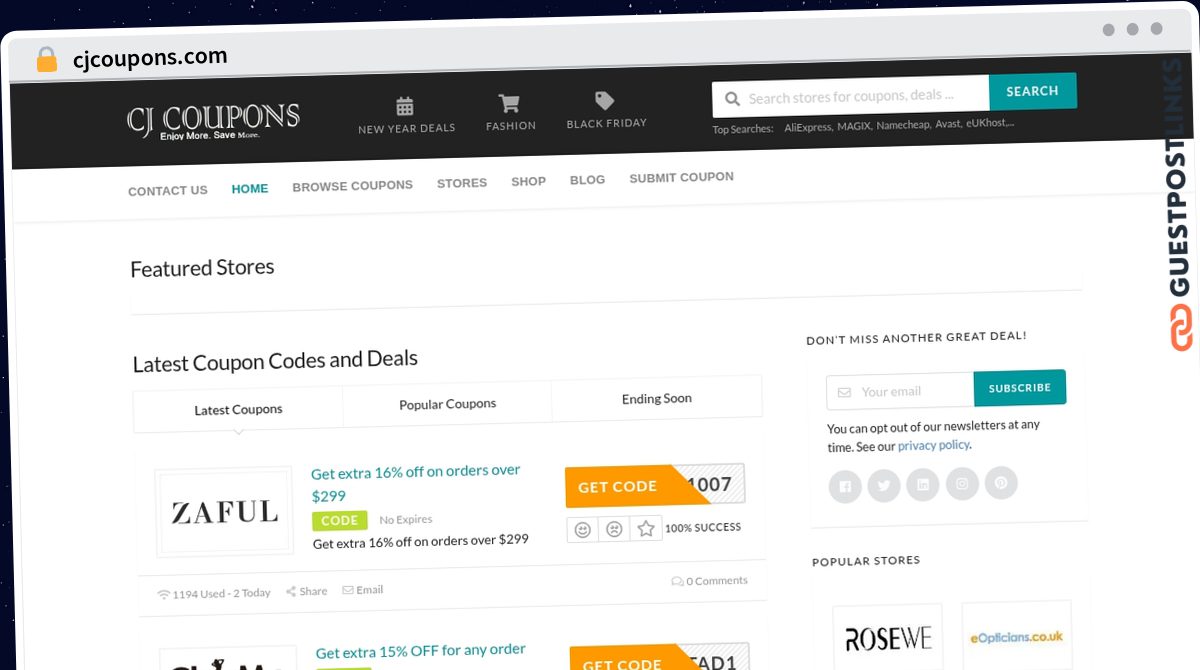Open the Twitter social icon

coord(884,486)
